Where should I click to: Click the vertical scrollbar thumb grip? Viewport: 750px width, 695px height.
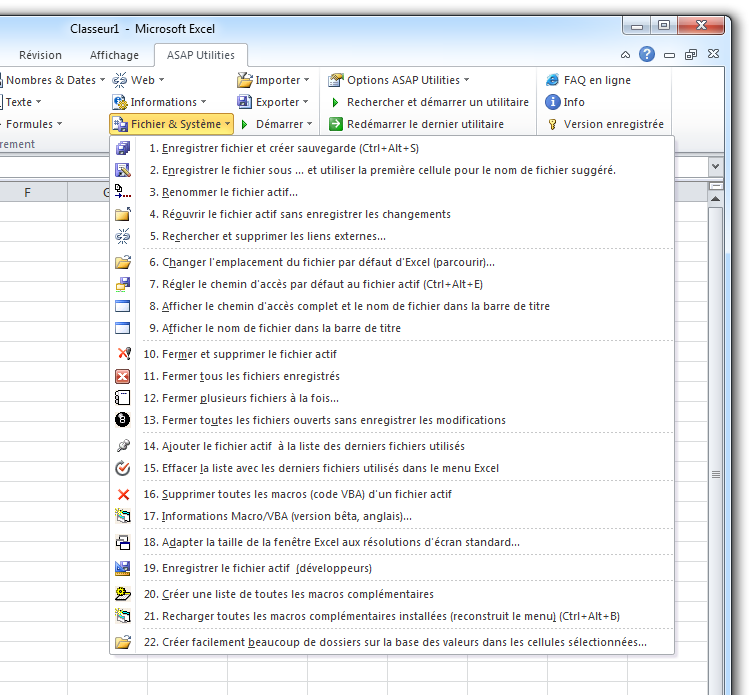pyautogui.click(x=716, y=474)
